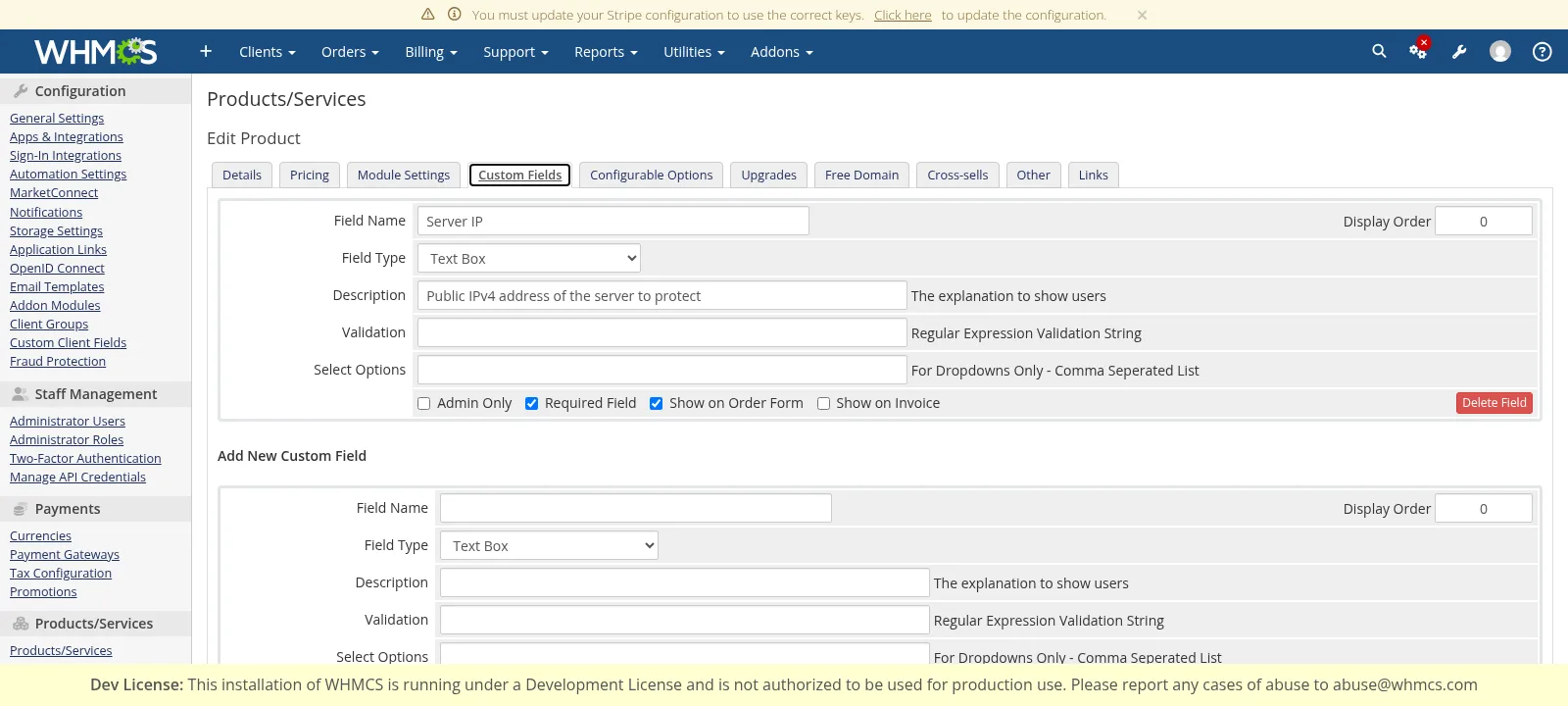1568x706 pixels.
Task: Switch to Configurable Options tab
Action: coord(652,175)
